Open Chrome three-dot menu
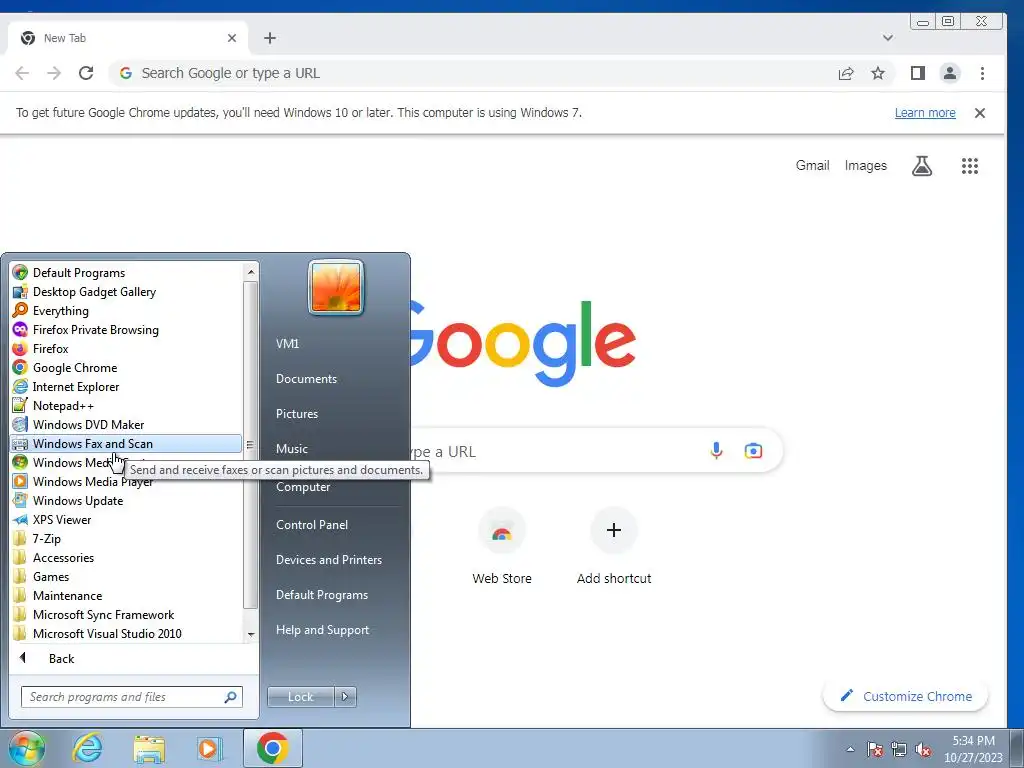This screenshot has width=1024, height=768. [x=982, y=73]
